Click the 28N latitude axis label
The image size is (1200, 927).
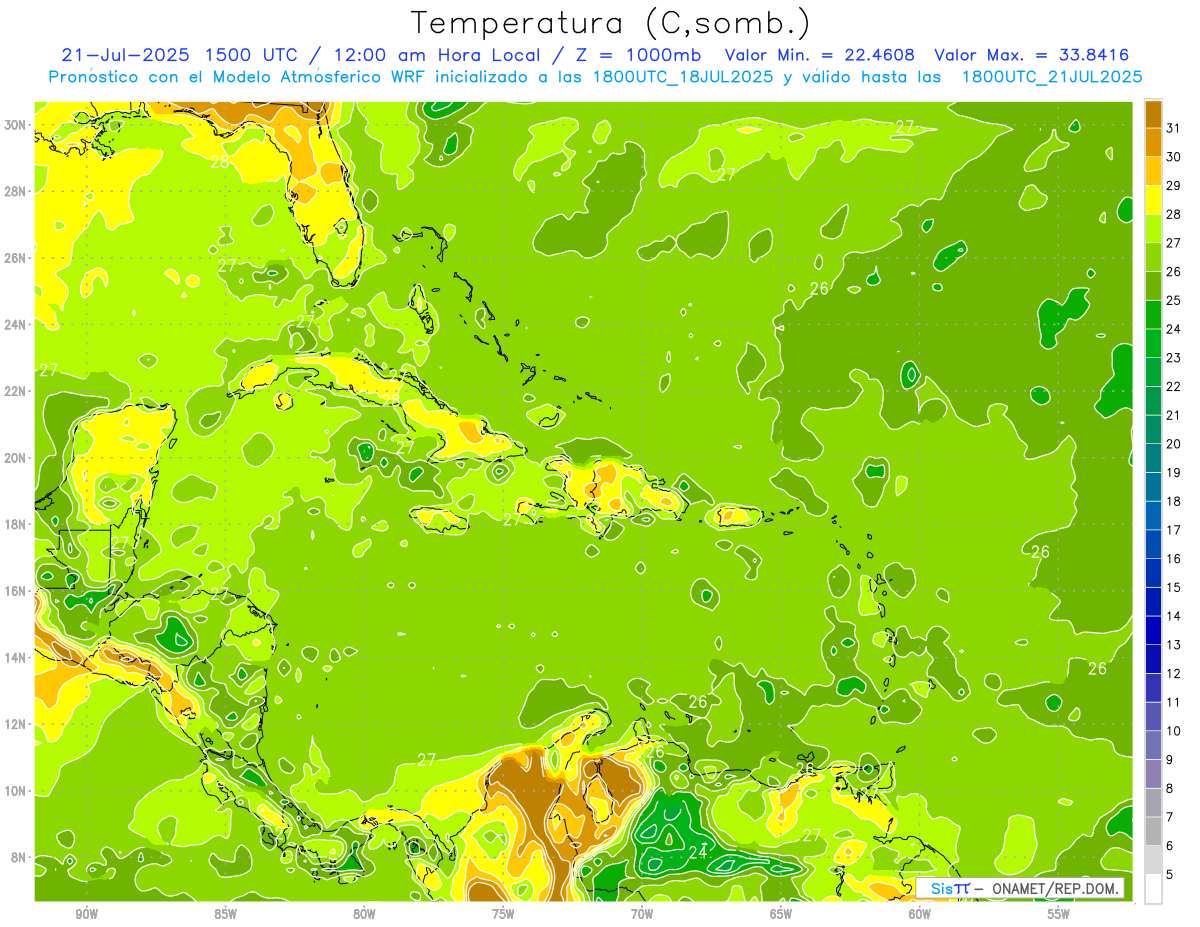coord(17,191)
